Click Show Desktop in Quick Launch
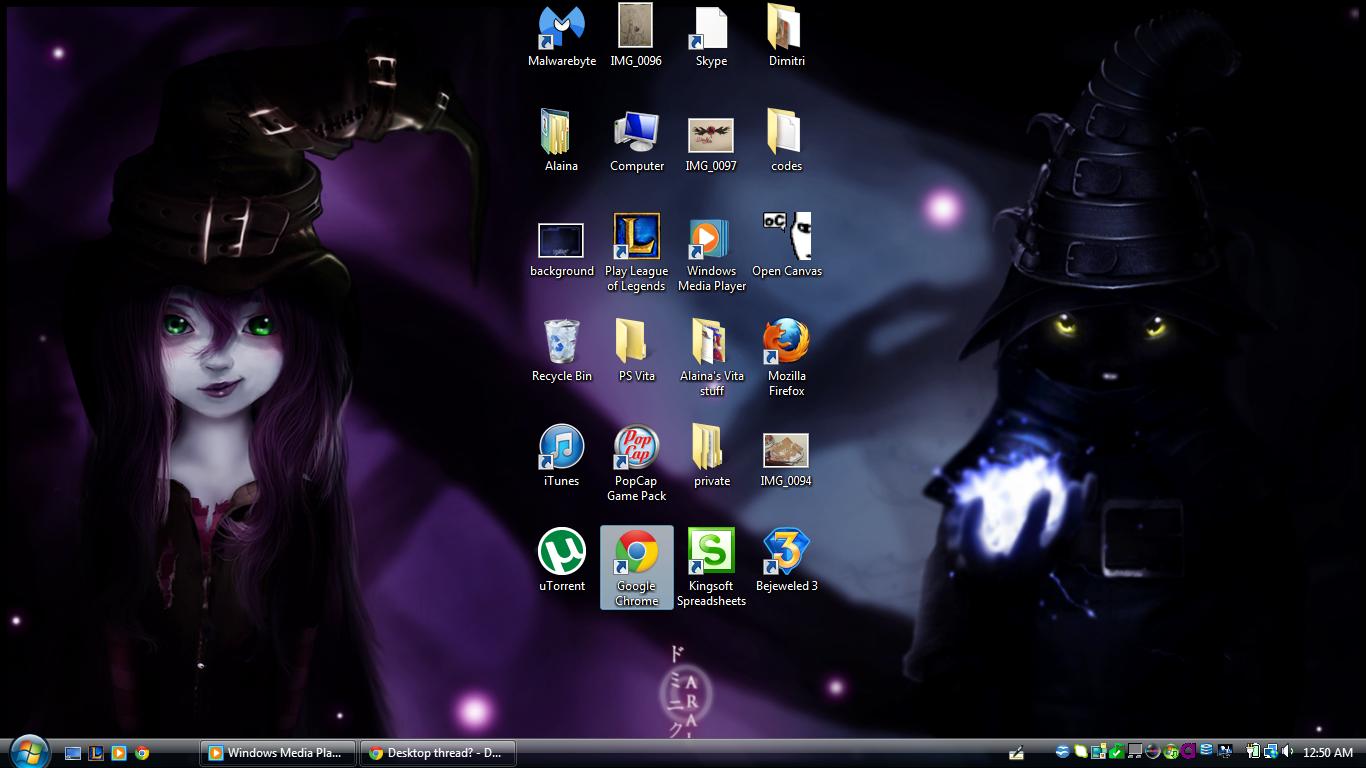 tap(73, 753)
